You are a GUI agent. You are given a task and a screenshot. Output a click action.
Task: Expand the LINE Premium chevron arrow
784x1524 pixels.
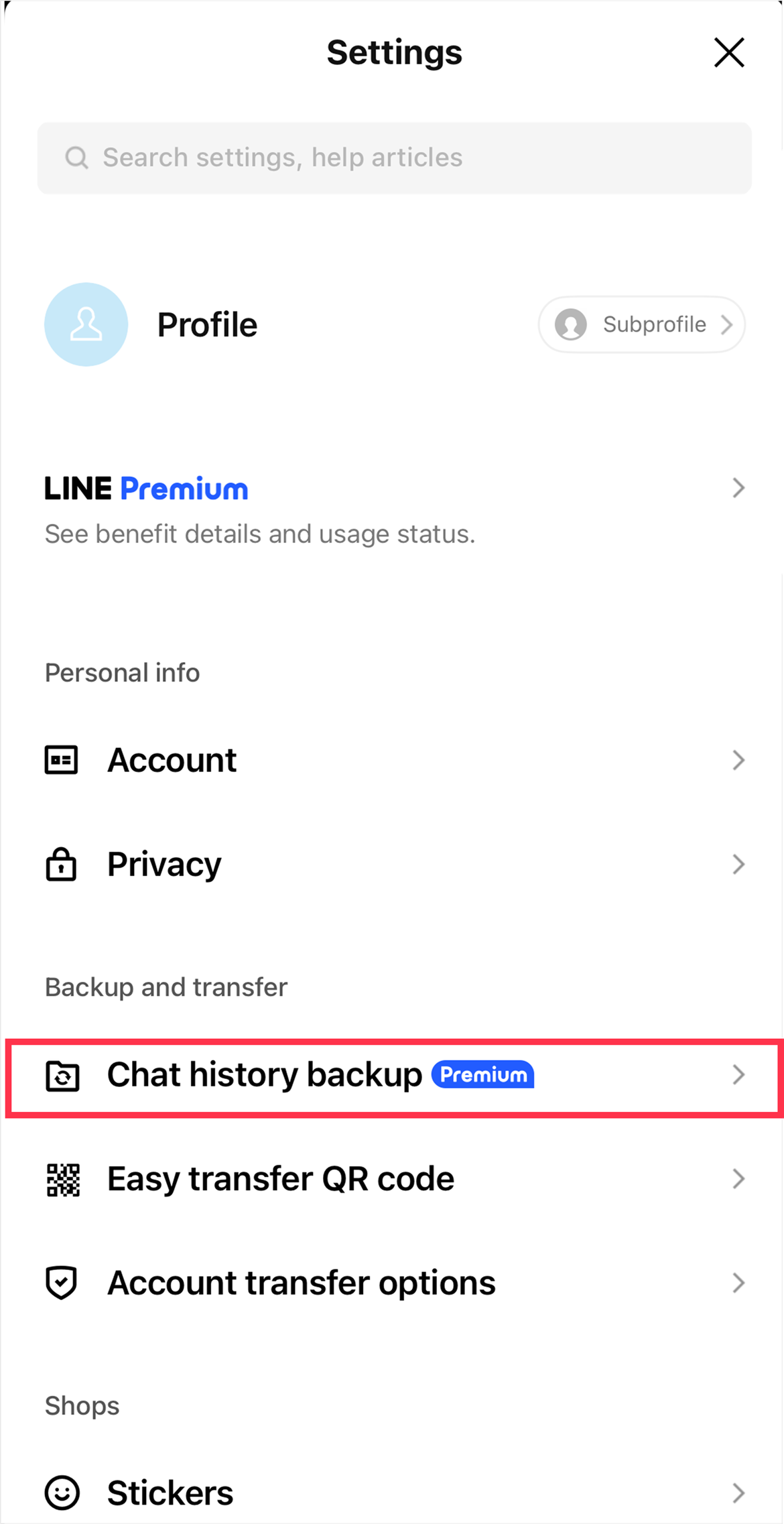738,488
